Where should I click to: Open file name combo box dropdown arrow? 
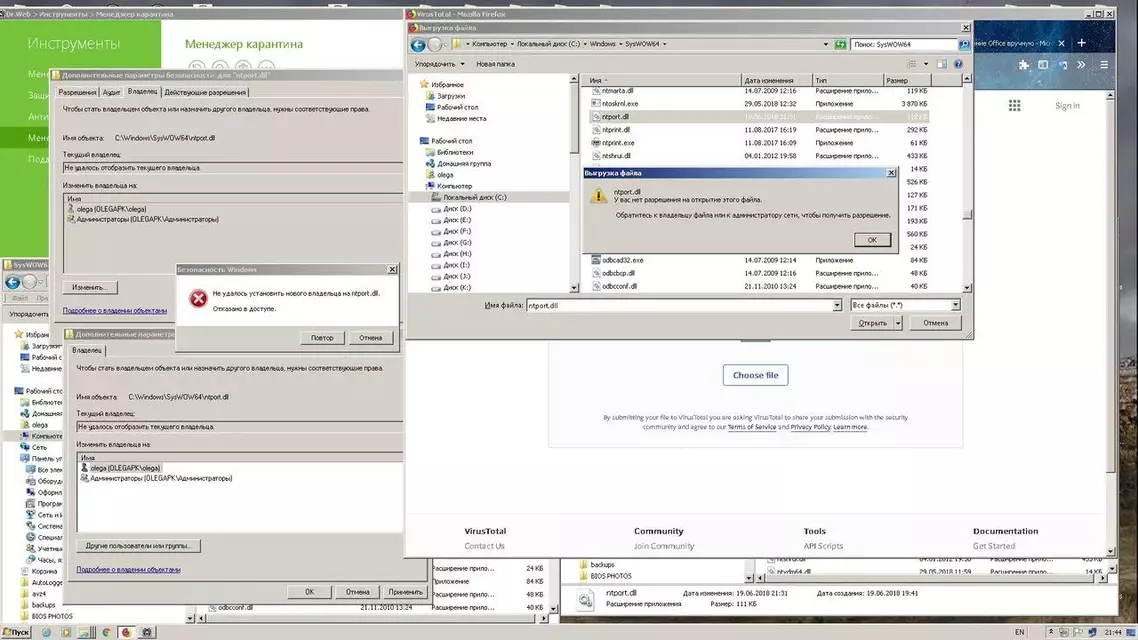(x=837, y=305)
